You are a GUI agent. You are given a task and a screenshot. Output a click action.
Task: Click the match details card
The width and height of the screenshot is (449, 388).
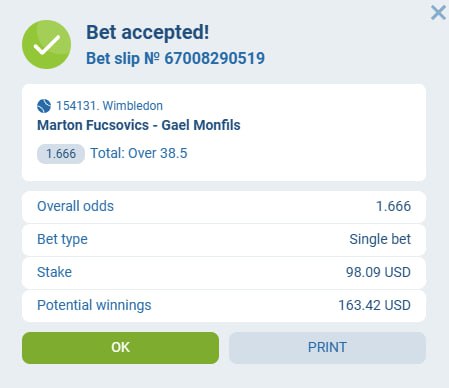[x=224, y=133]
